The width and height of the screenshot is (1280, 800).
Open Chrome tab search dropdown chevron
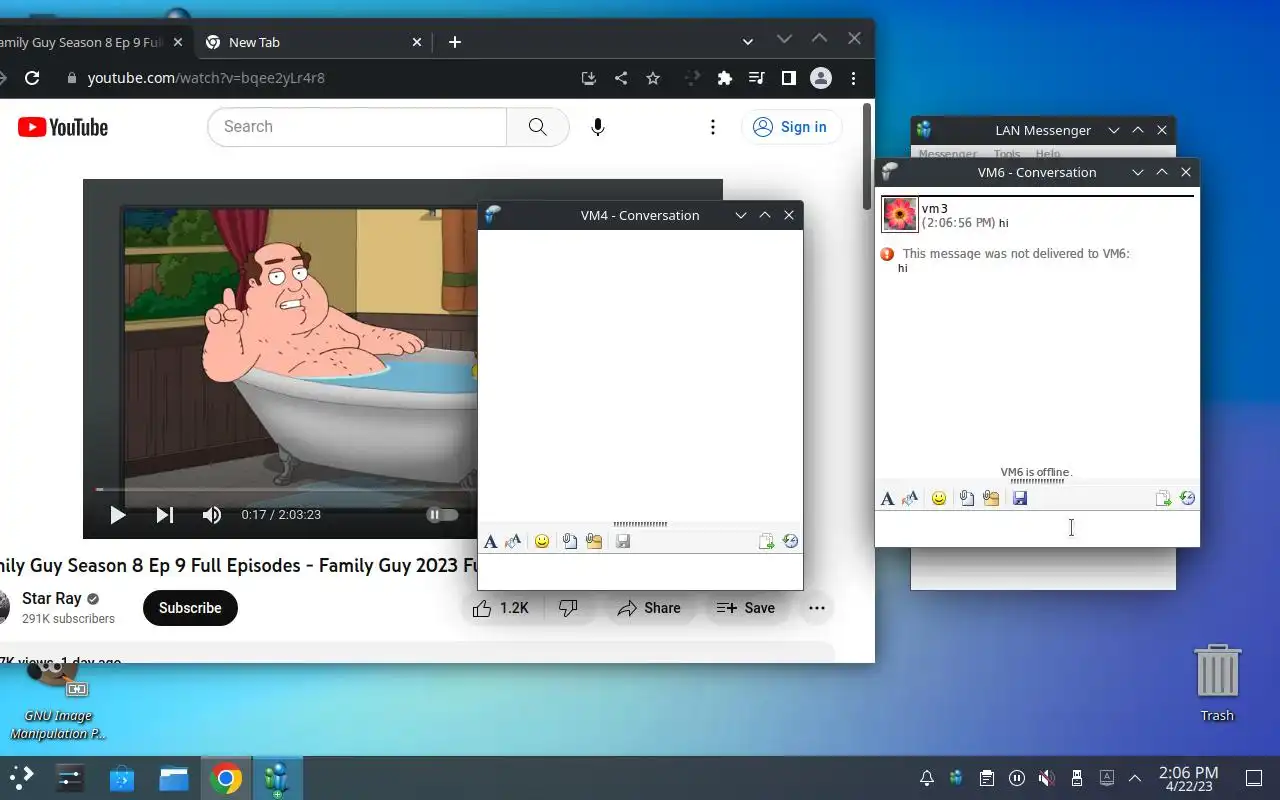(748, 42)
